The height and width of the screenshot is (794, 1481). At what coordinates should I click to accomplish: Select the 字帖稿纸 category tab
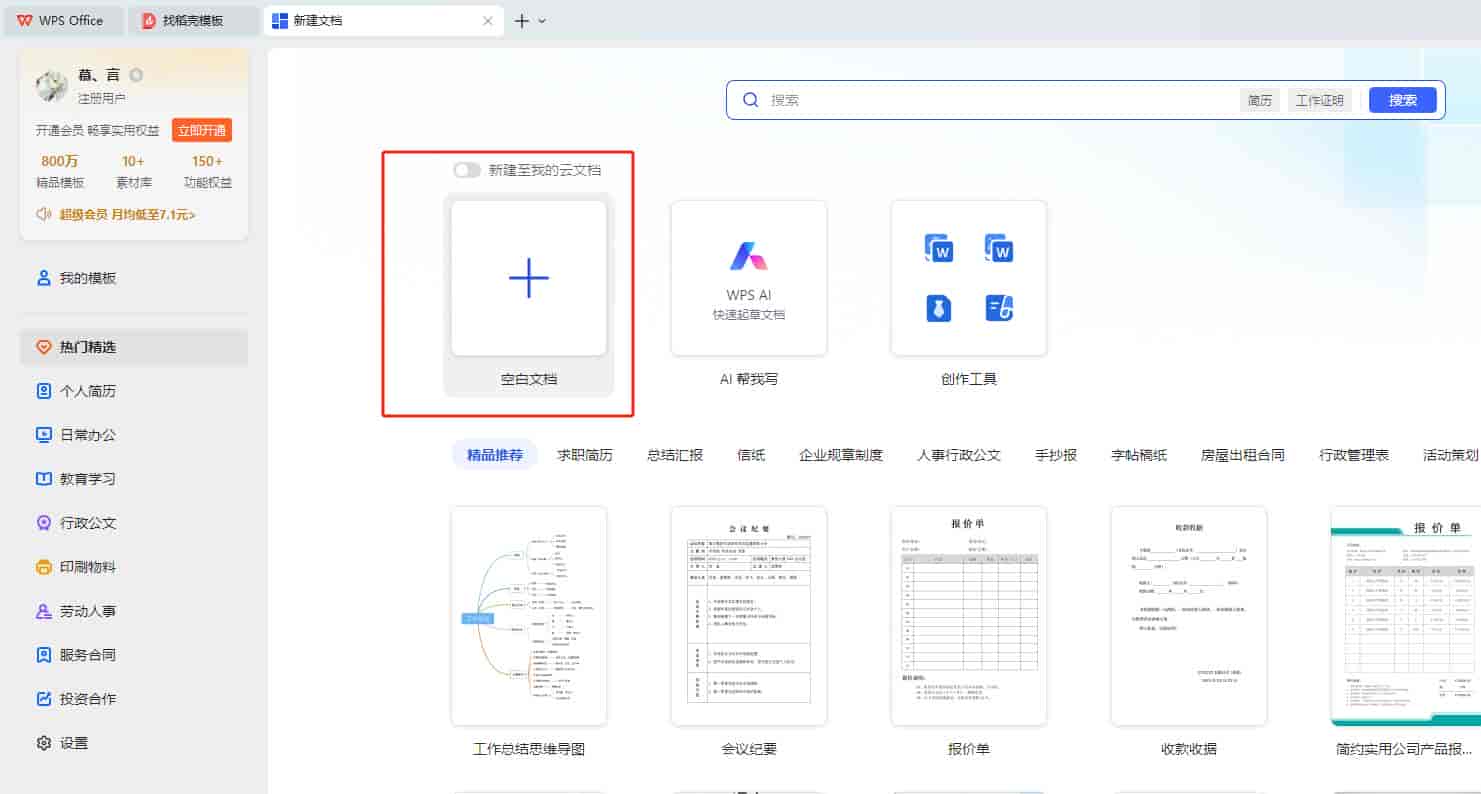[x=1139, y=455]
